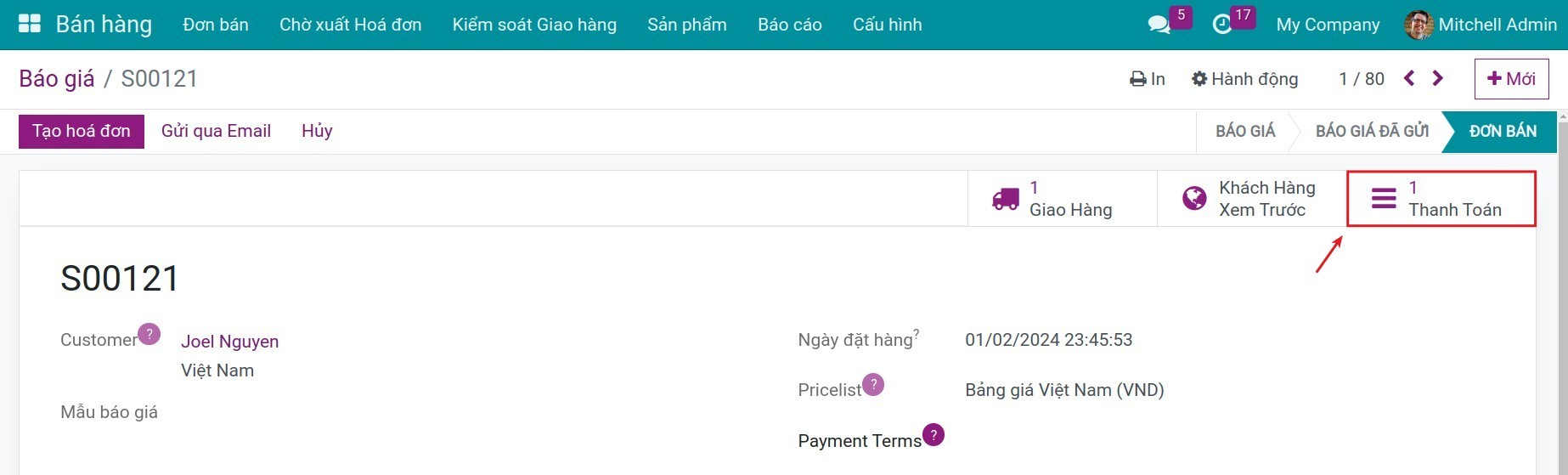Open the apps grid home menu icon
Viewport: 1568px width, 475px height.
click(30, 24)
